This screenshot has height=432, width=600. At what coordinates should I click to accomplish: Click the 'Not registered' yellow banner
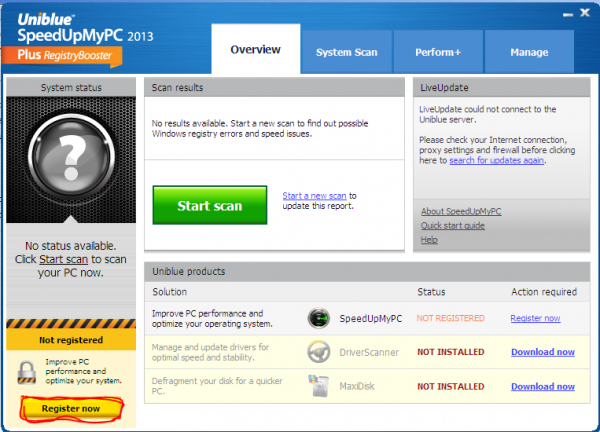point(71,340)
